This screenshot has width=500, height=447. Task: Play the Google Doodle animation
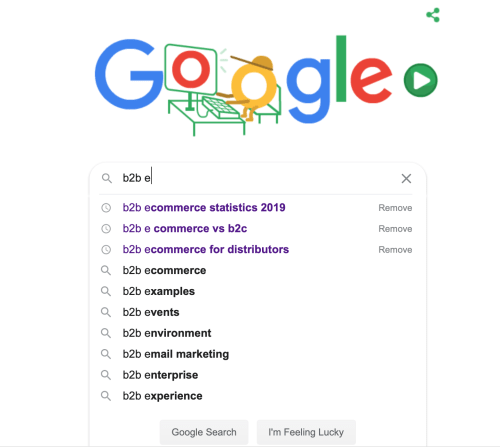(420, 80)
